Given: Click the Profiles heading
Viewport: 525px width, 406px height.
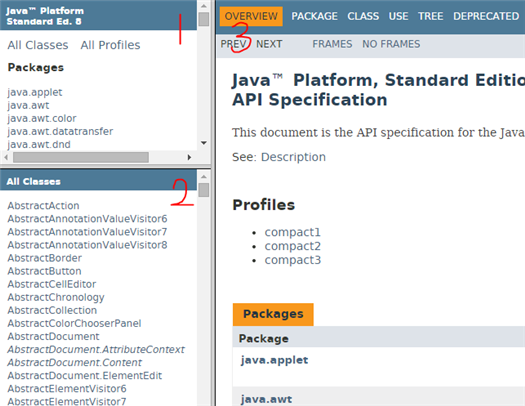Looking at the screenshot, I should point(264,205).
